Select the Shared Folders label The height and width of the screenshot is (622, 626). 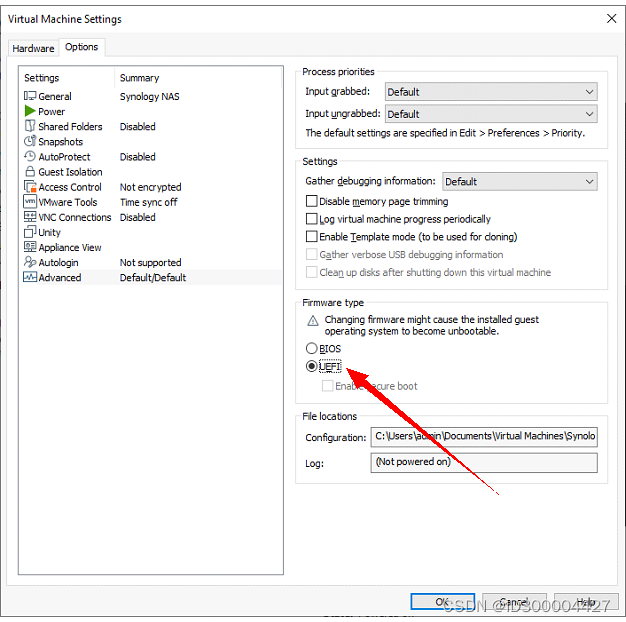coord(70,127)
